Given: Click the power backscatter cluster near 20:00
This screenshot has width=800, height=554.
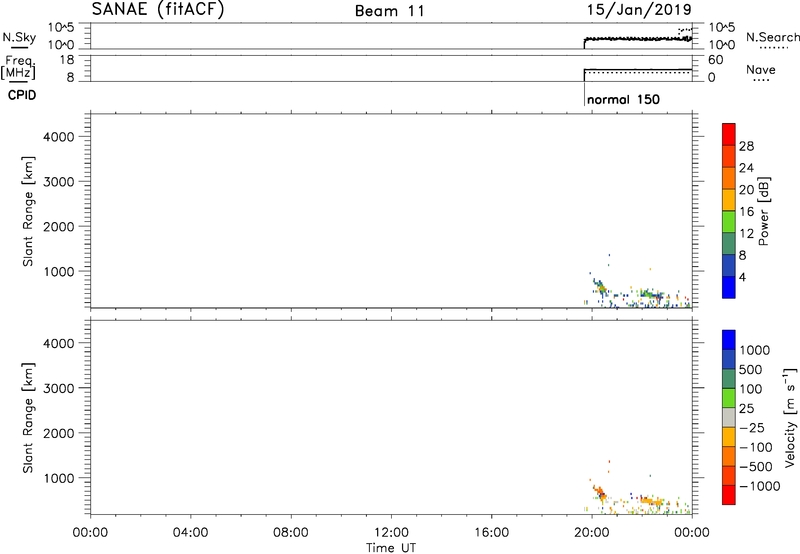Looking at the screenshot, I should click(x=600, y=288).
